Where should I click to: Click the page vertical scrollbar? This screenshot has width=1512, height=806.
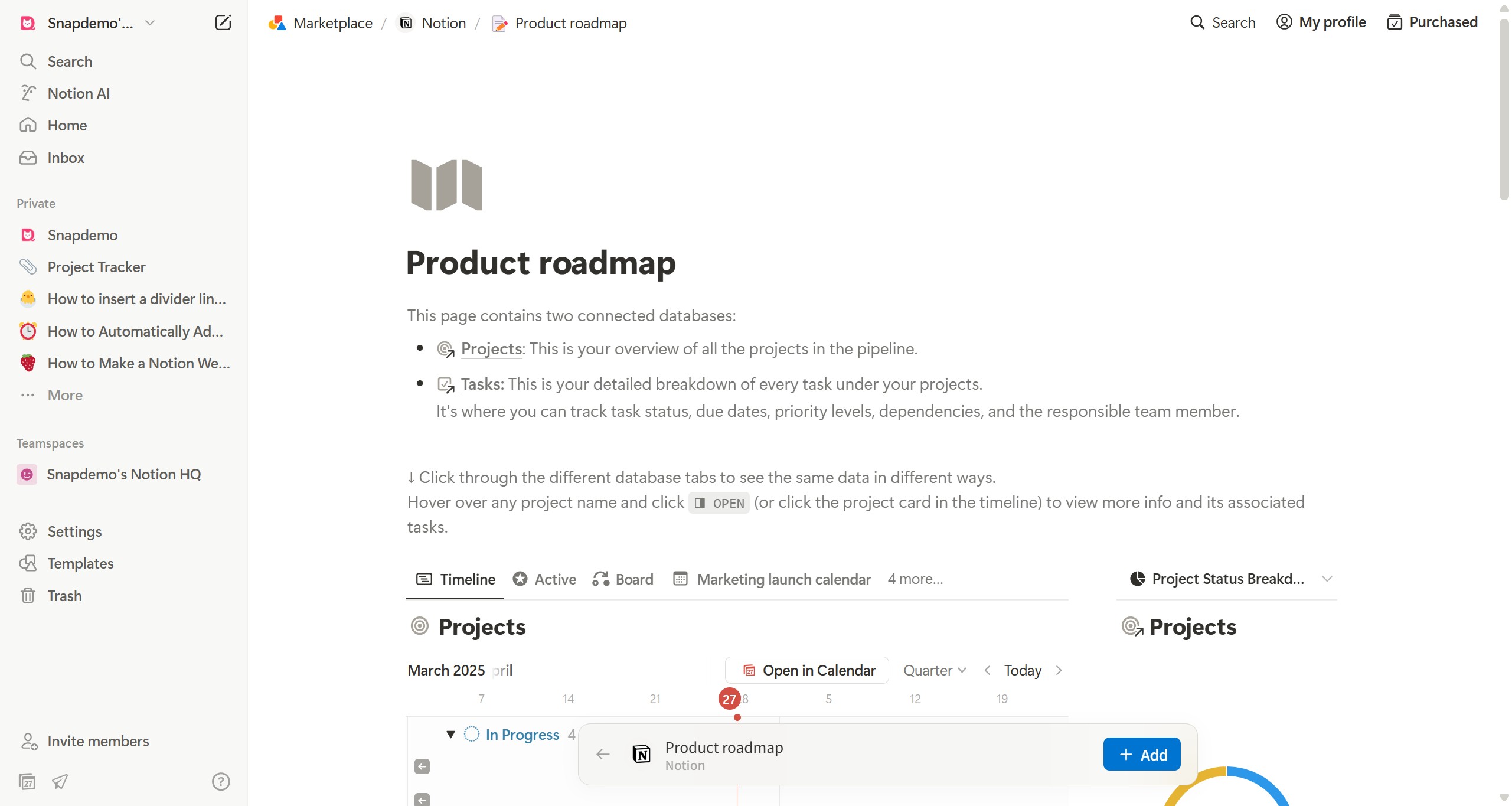pos(1504,110)
